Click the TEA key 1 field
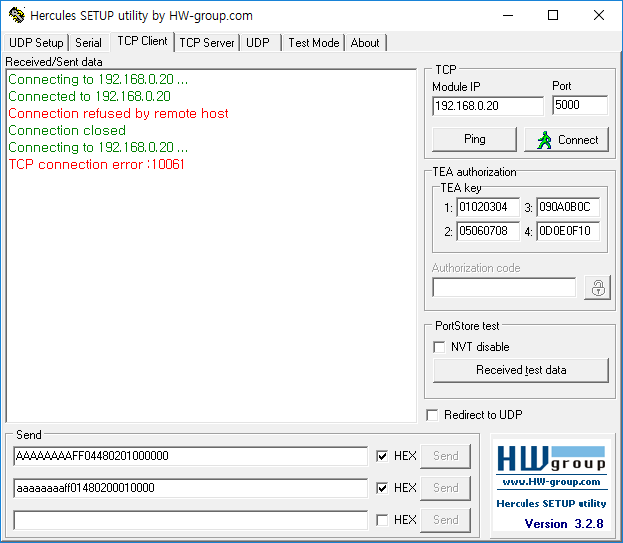The image size is (623, 543). pyautogui.click(x=488, y=207)
